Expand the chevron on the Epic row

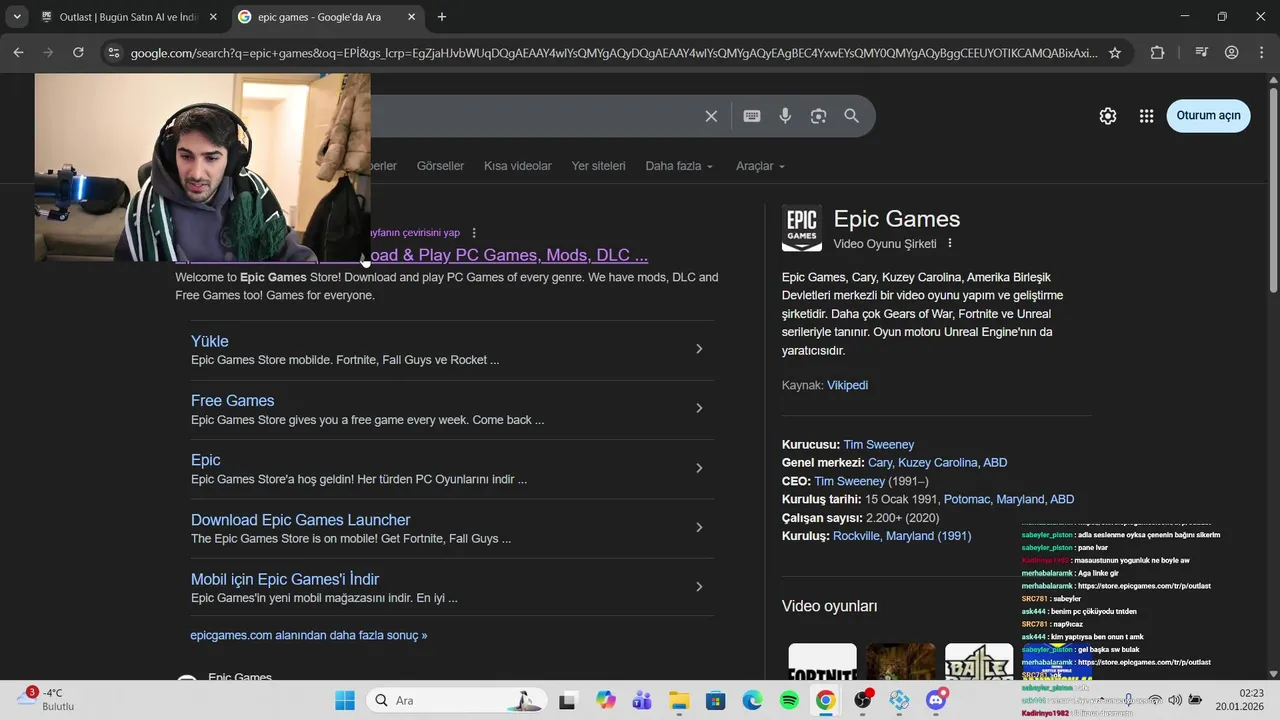point(699,468)
